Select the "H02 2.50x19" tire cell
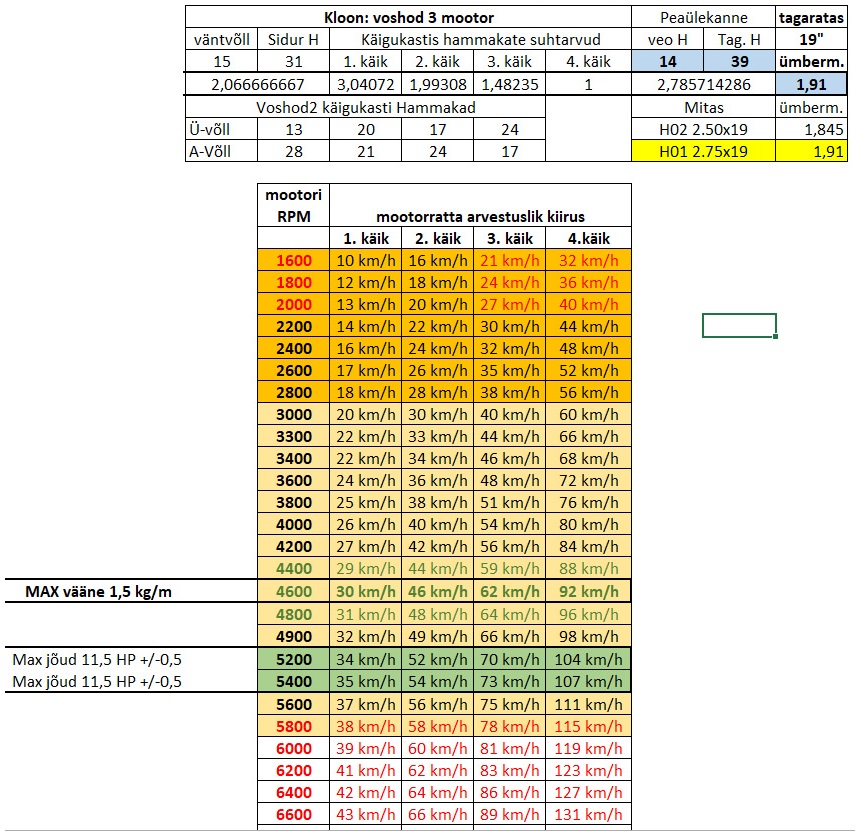The height and width of the screenshot is (838, 858). click(x=704, y=129)
